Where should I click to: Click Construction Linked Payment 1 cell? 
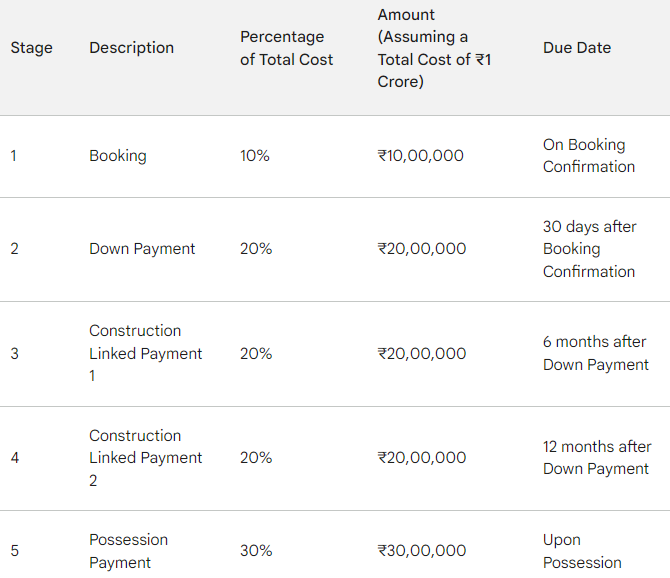[145, 353]
